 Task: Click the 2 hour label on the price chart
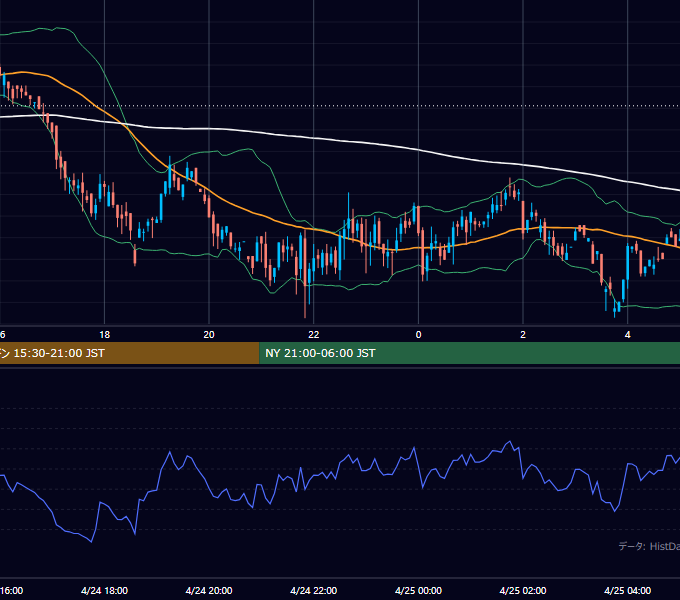523,335
